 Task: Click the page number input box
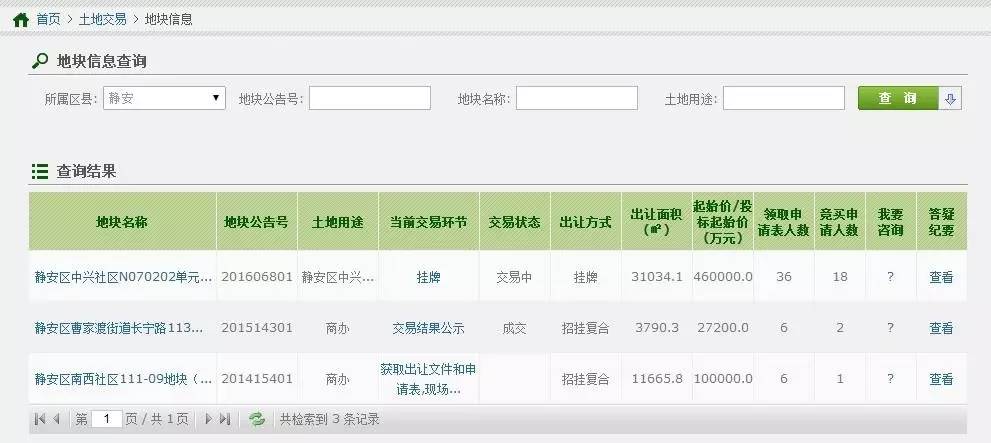[107, 419]
